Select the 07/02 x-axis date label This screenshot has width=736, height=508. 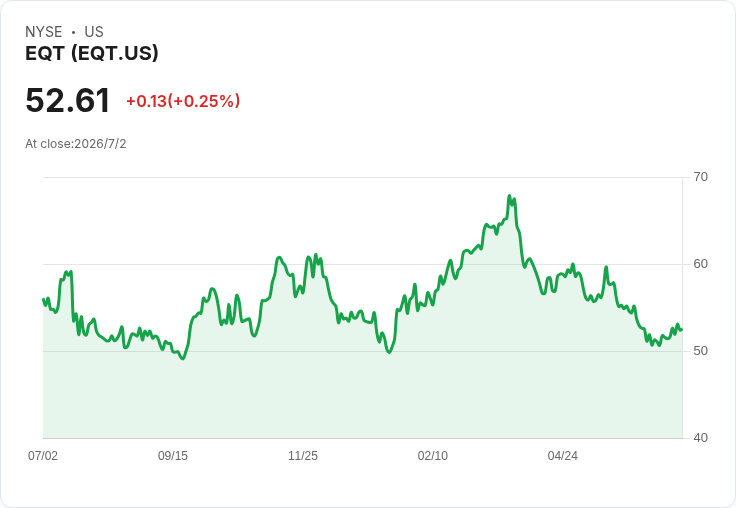pos(43,455)
